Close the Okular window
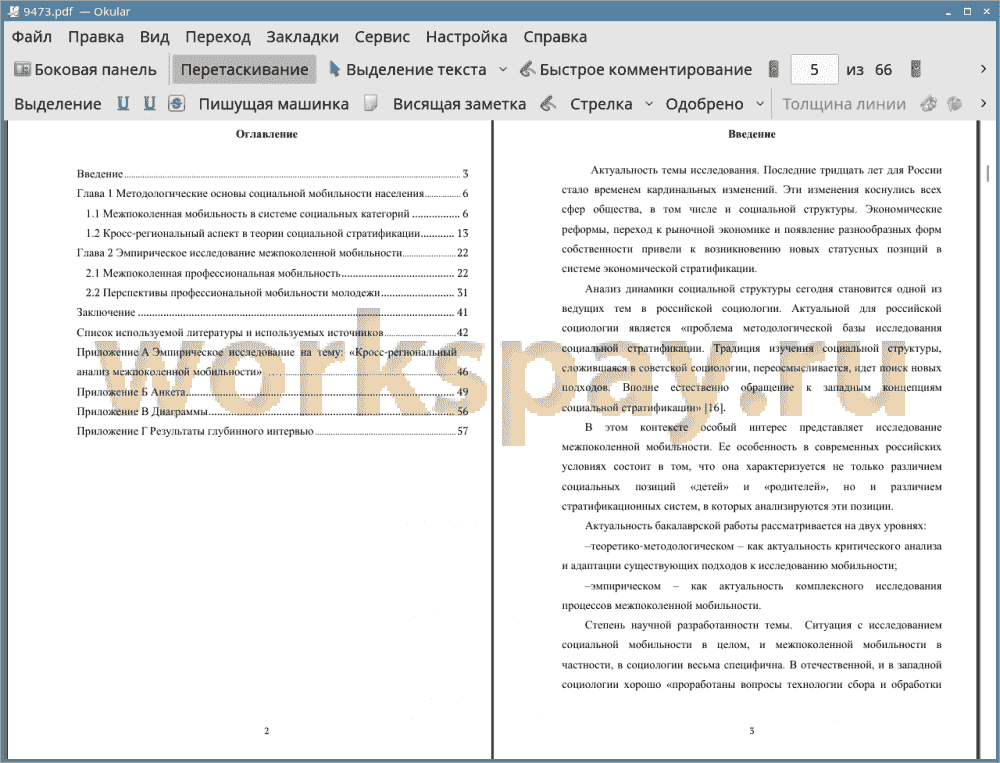This screenshot has width=1000, height=763. [x=985, y=11]
